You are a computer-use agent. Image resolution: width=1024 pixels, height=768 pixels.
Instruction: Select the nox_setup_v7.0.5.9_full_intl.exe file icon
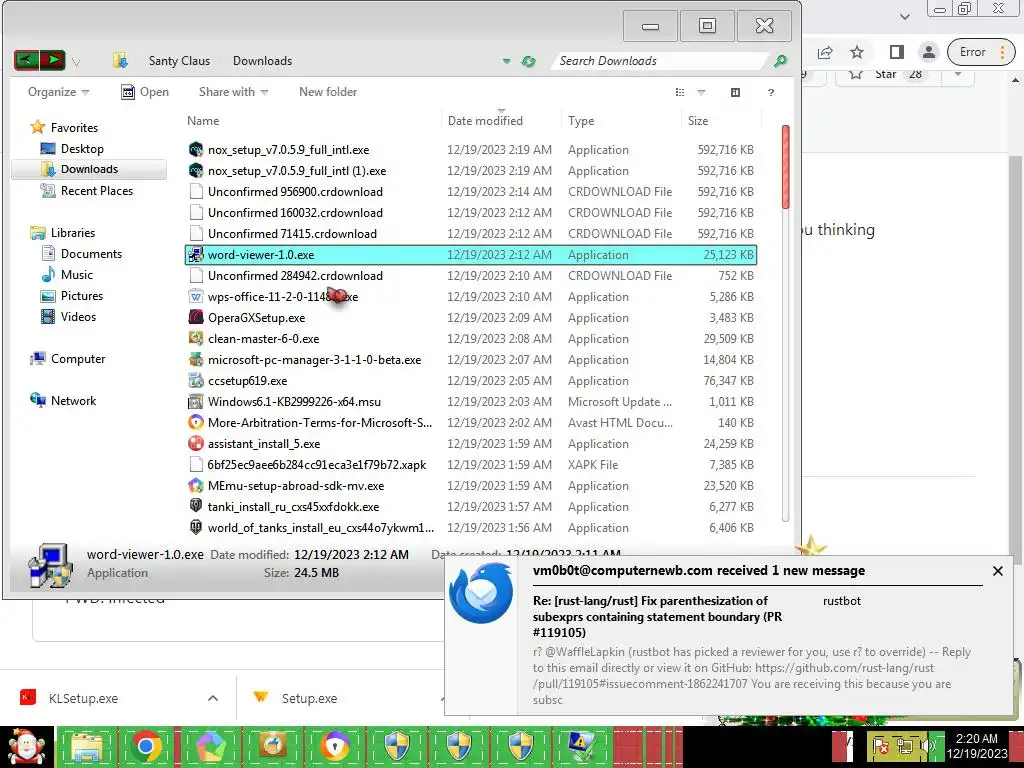click(x=196, y=150)
